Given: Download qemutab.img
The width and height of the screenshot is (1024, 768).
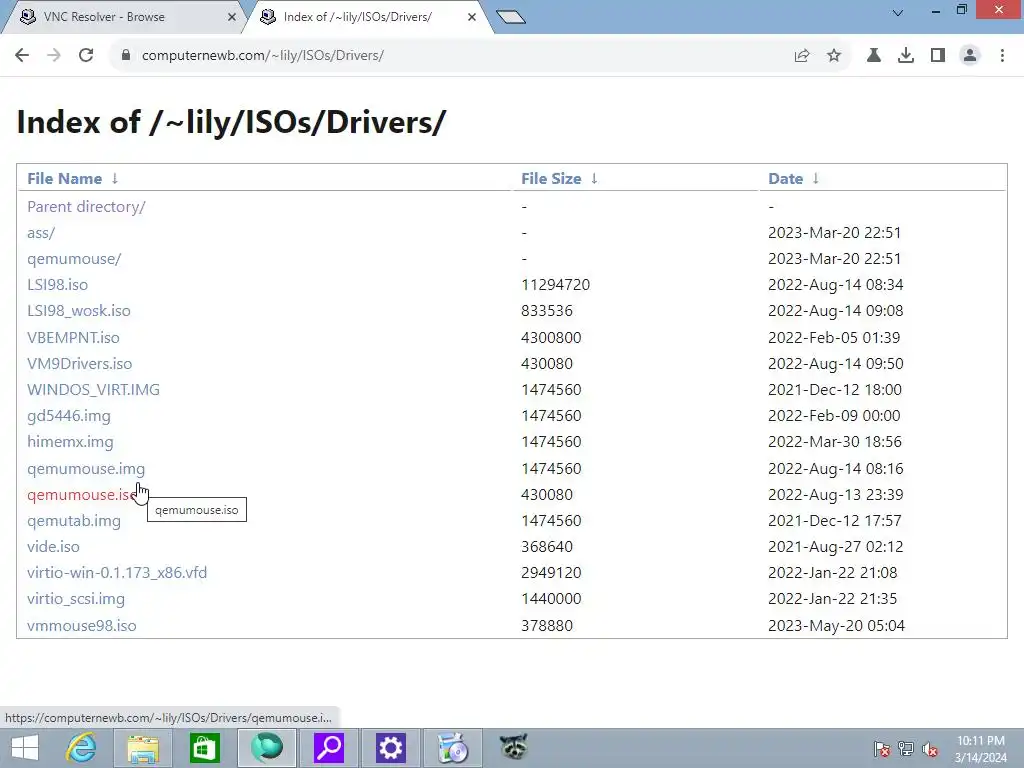Looking at the screenshot, I should coord(73,521).
